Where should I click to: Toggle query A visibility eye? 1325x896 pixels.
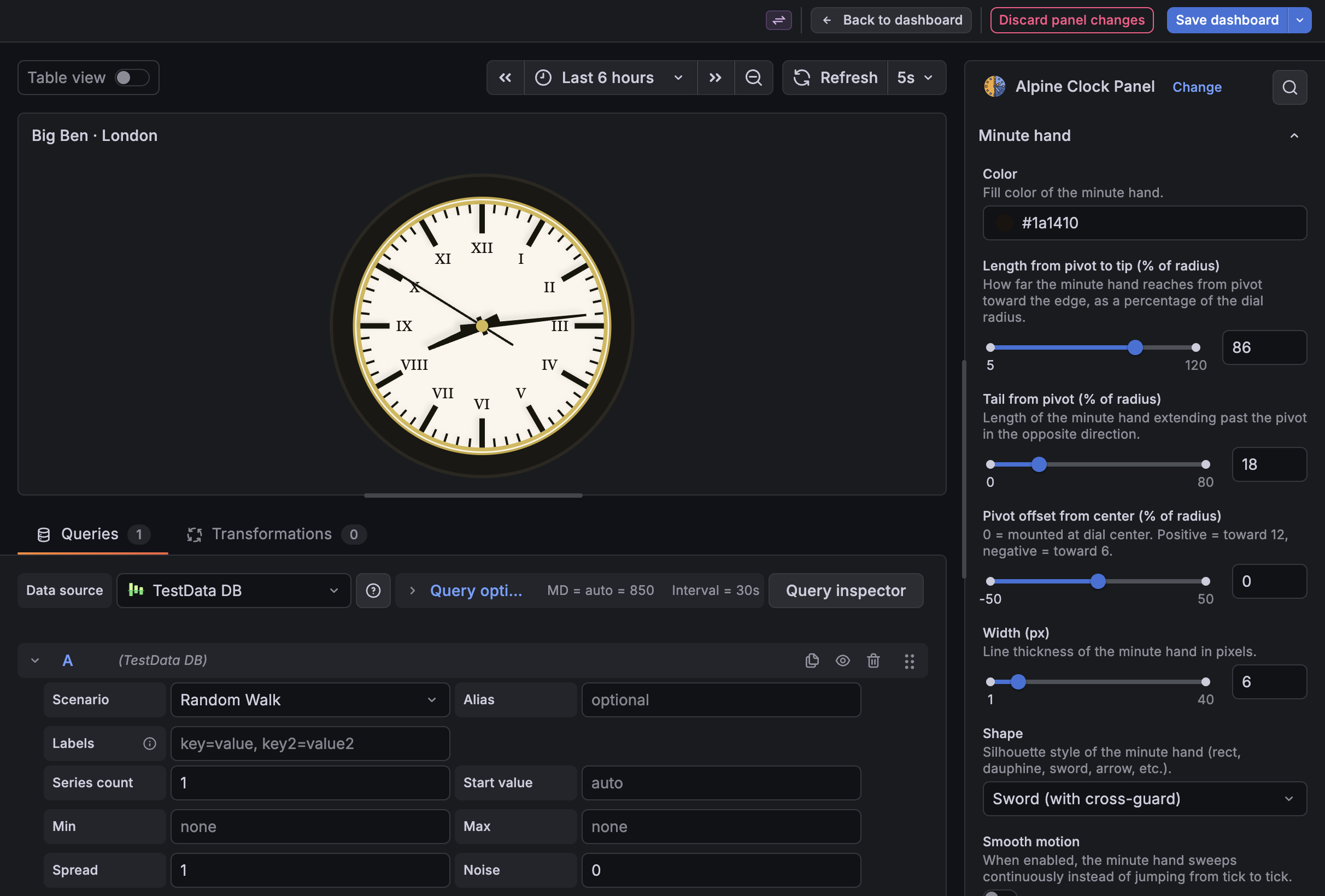point(842,661)
